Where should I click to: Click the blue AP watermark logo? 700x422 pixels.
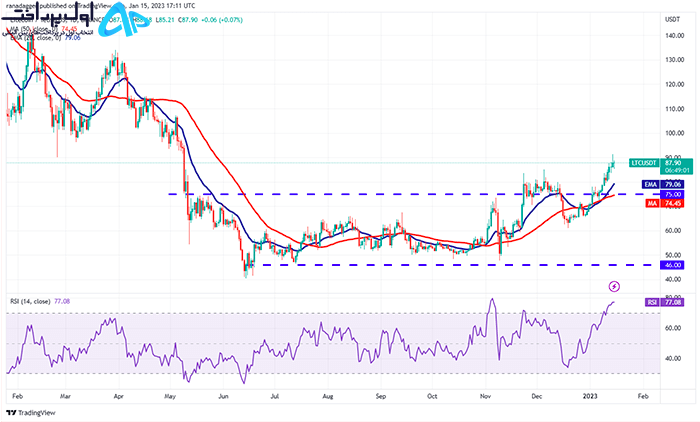coord(123,20)
